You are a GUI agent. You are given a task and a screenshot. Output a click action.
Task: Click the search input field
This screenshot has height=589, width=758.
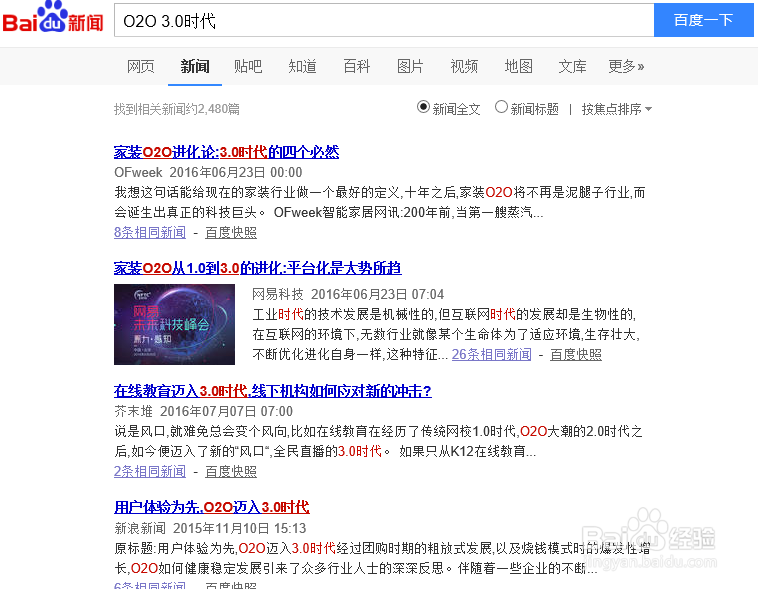tap(384, 20)
